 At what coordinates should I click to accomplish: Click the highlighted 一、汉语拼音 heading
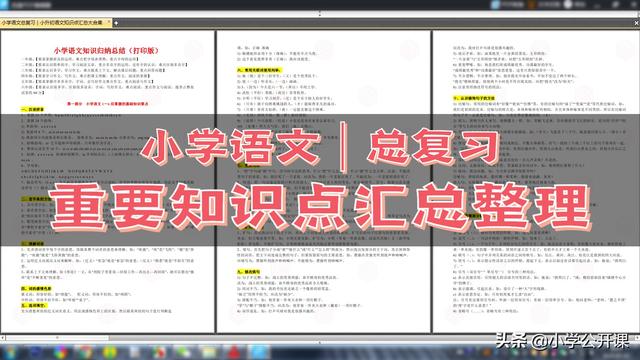pos(32,109)
